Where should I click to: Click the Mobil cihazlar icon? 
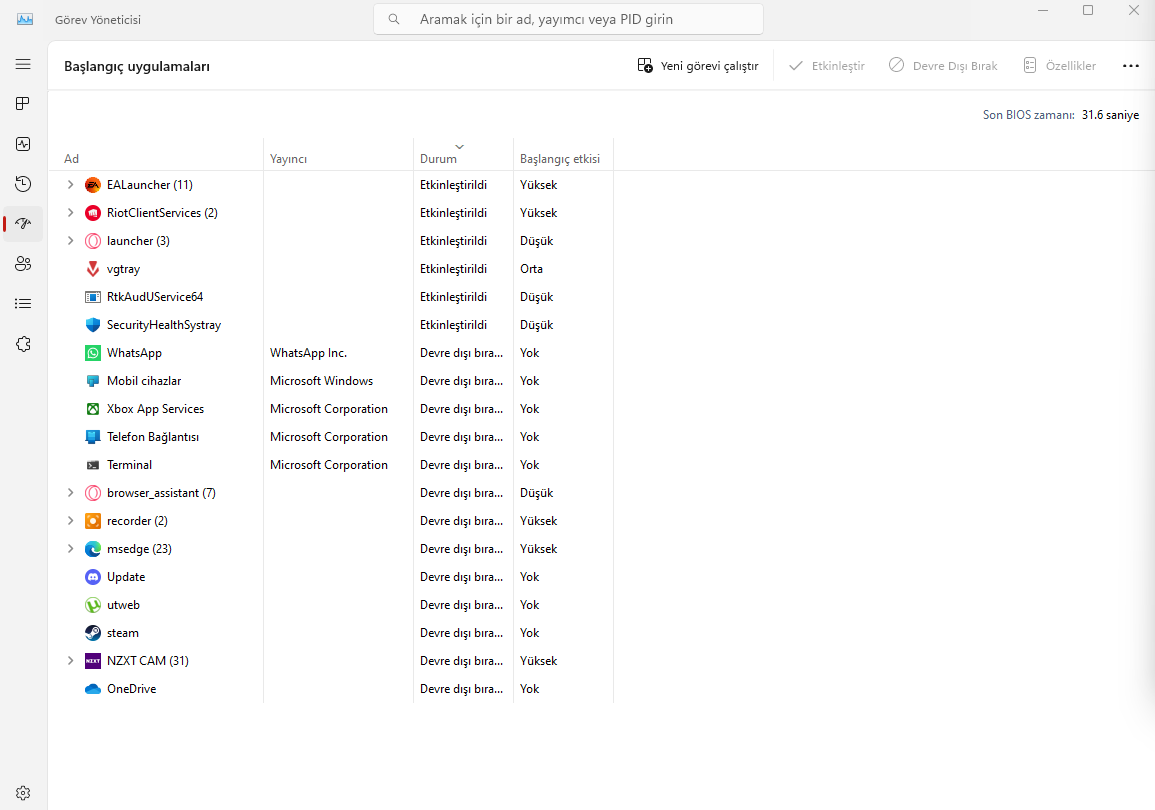click(93, 381)
